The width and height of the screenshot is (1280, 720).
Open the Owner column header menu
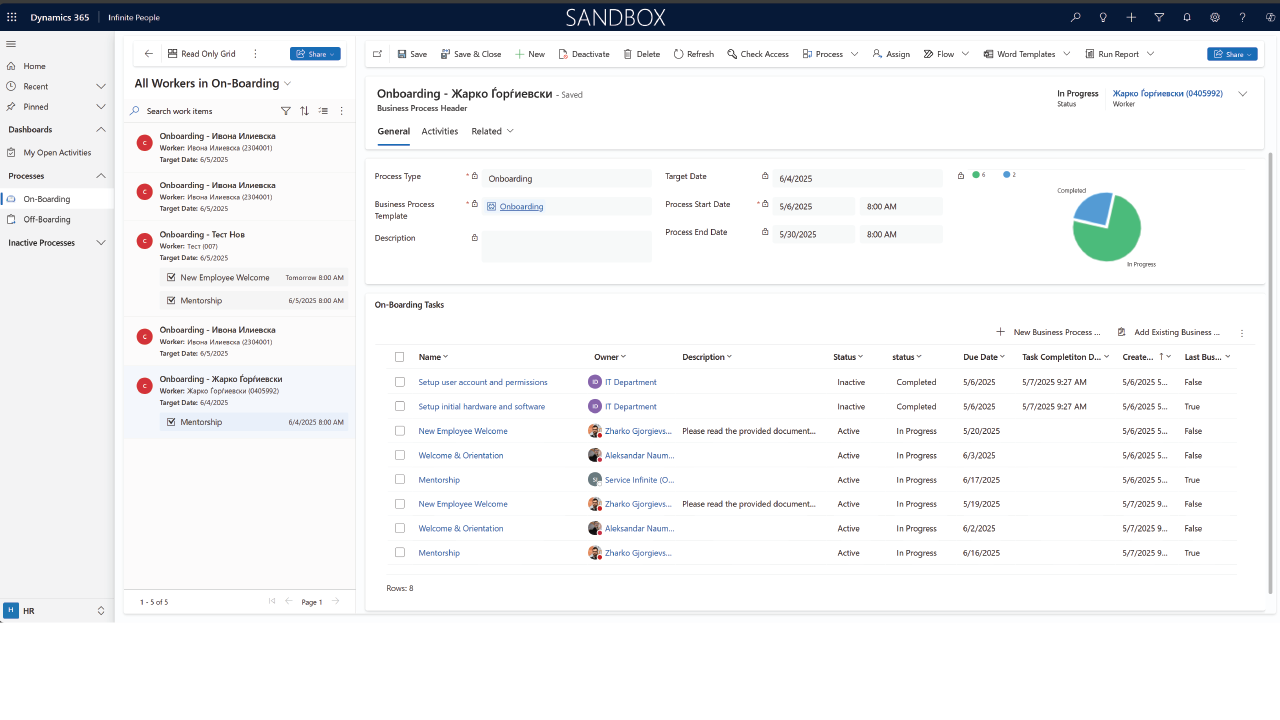tap(610, 357)
